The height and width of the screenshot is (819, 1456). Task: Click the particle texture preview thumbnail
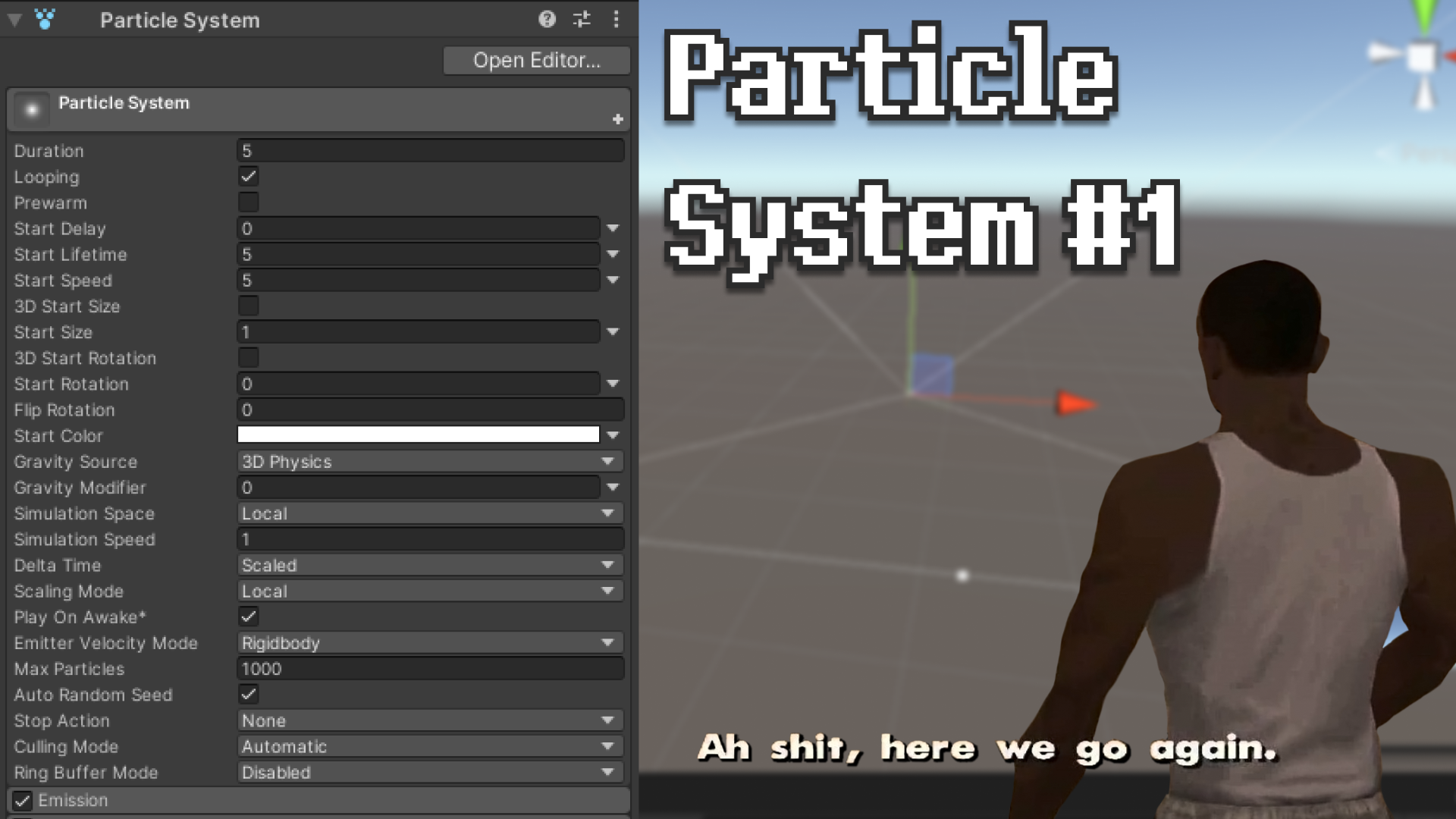(x=32, y=110)
